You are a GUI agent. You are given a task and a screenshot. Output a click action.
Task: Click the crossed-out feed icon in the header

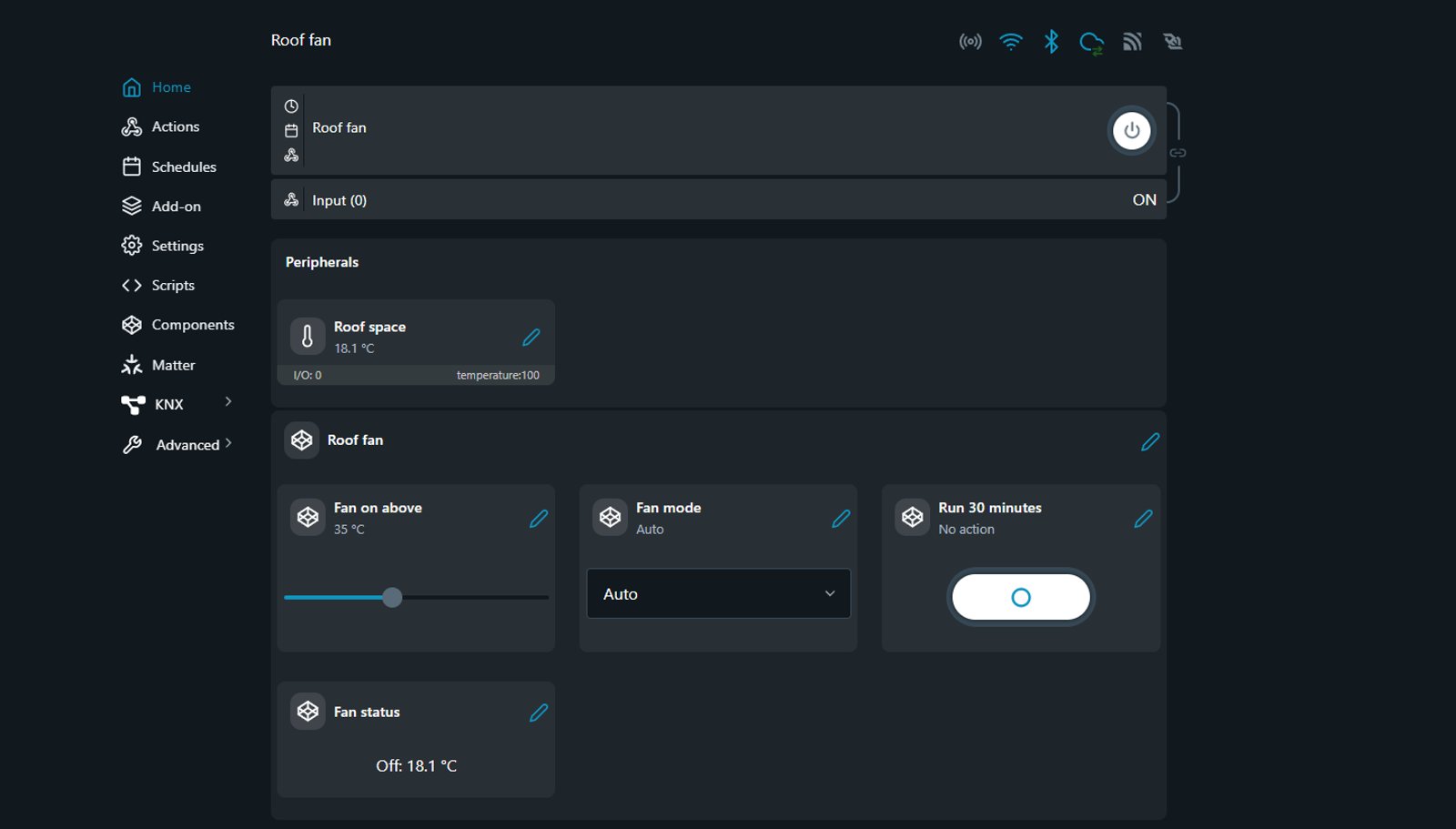pyautogui.click(x=1173, y=42)
